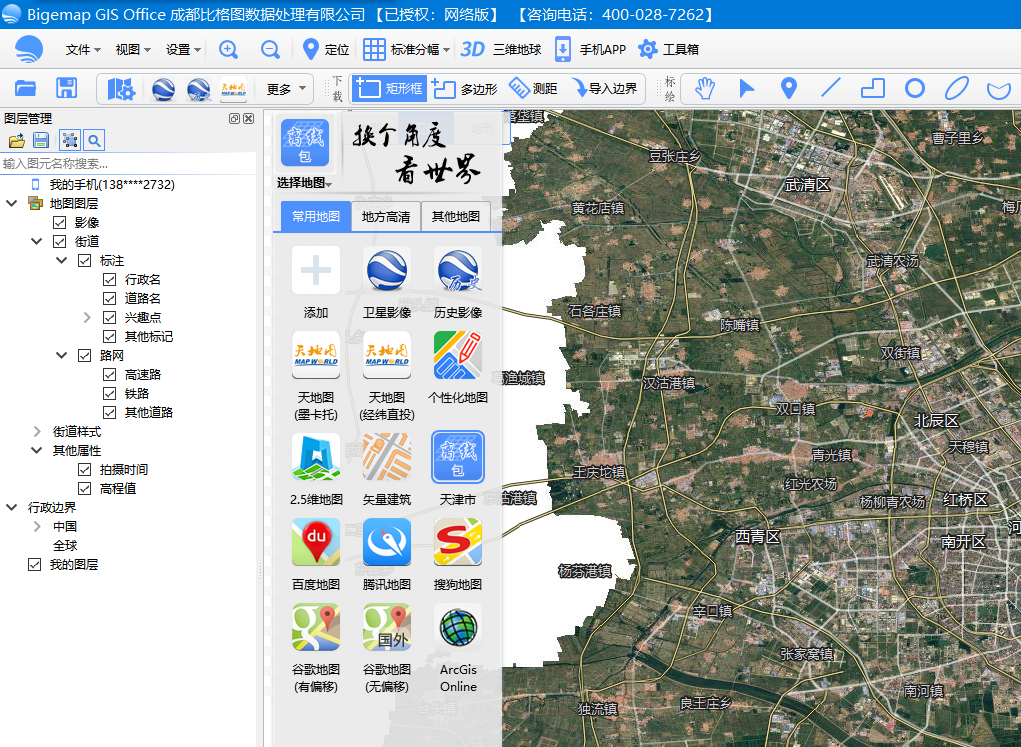Click the 选择地图 button
Screen dimensions: 1021x747
[x=305, y=183]
